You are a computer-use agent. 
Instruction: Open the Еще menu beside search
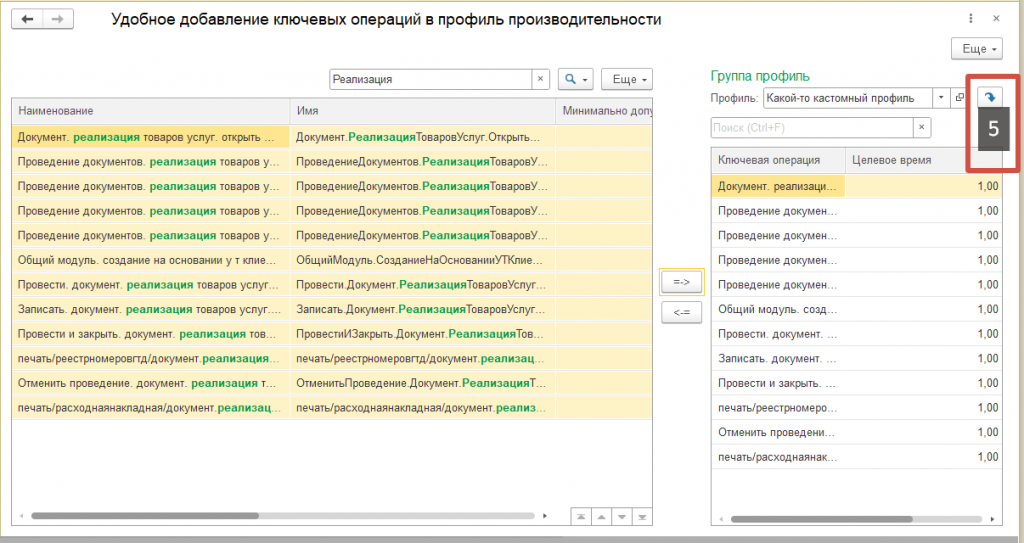pyautogui.click(x=626, y=79)
